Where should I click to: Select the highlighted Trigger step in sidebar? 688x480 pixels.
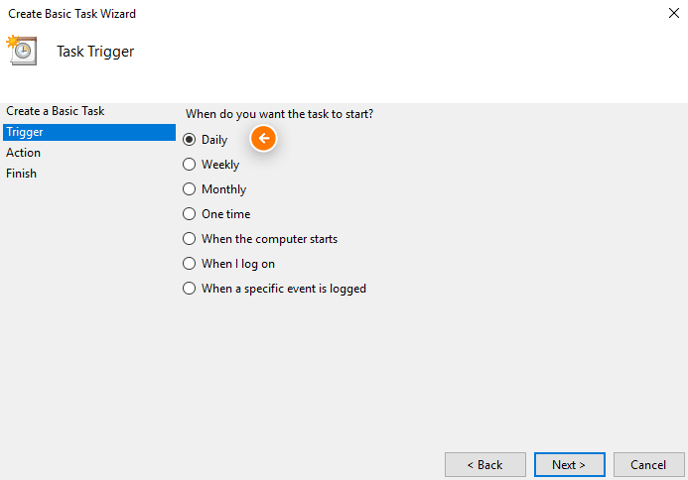click(89, 132)
